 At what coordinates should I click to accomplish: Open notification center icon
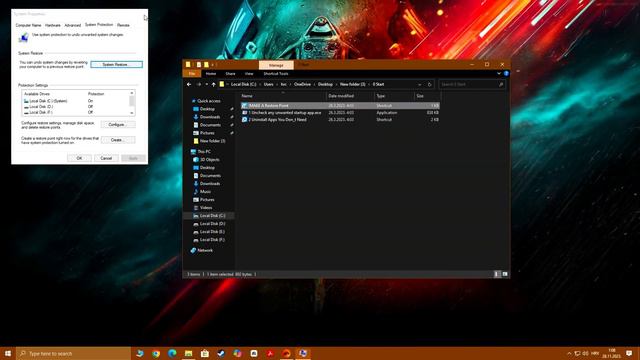click(x=629, y=353)
